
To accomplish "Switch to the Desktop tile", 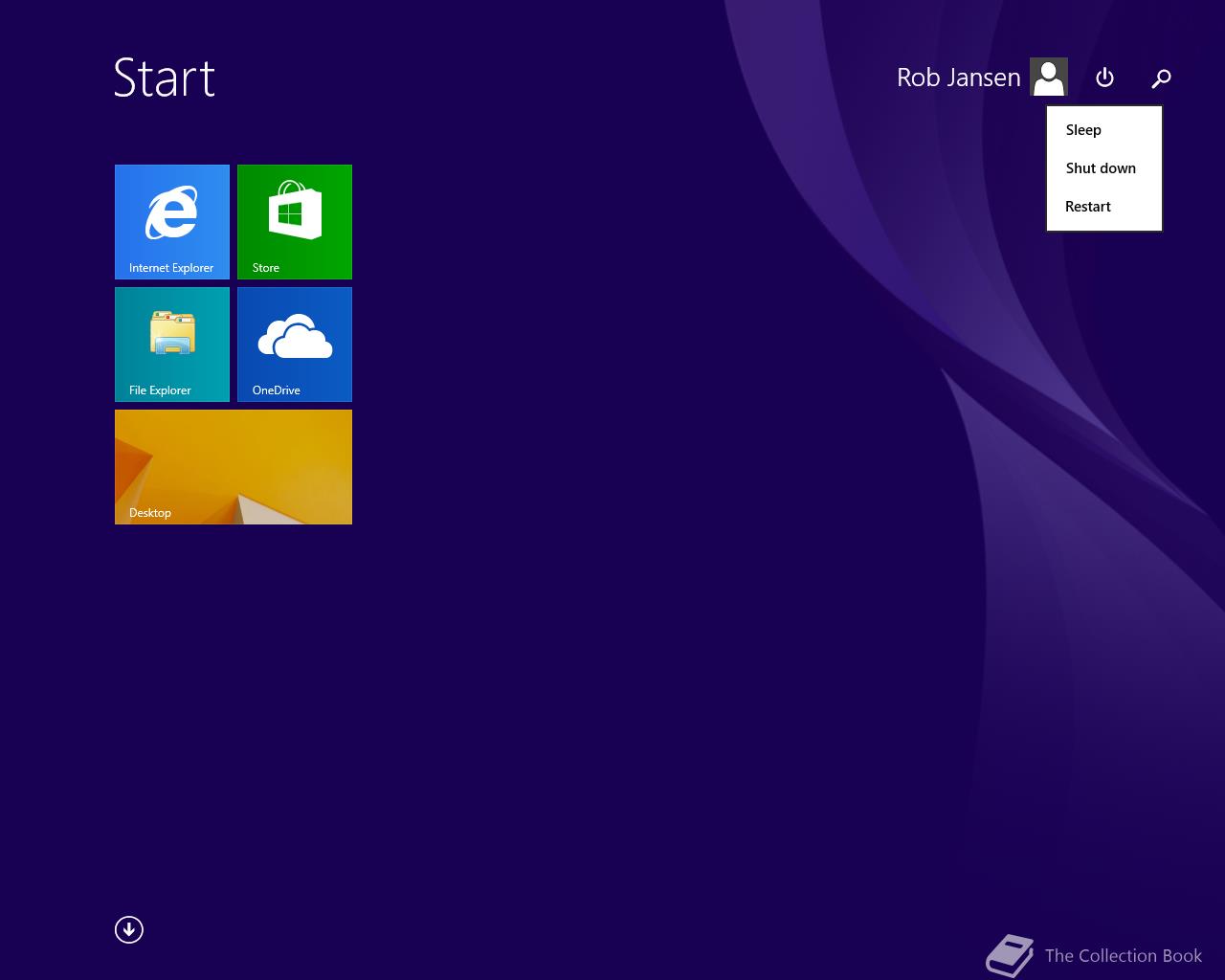I will pos(234,467).
